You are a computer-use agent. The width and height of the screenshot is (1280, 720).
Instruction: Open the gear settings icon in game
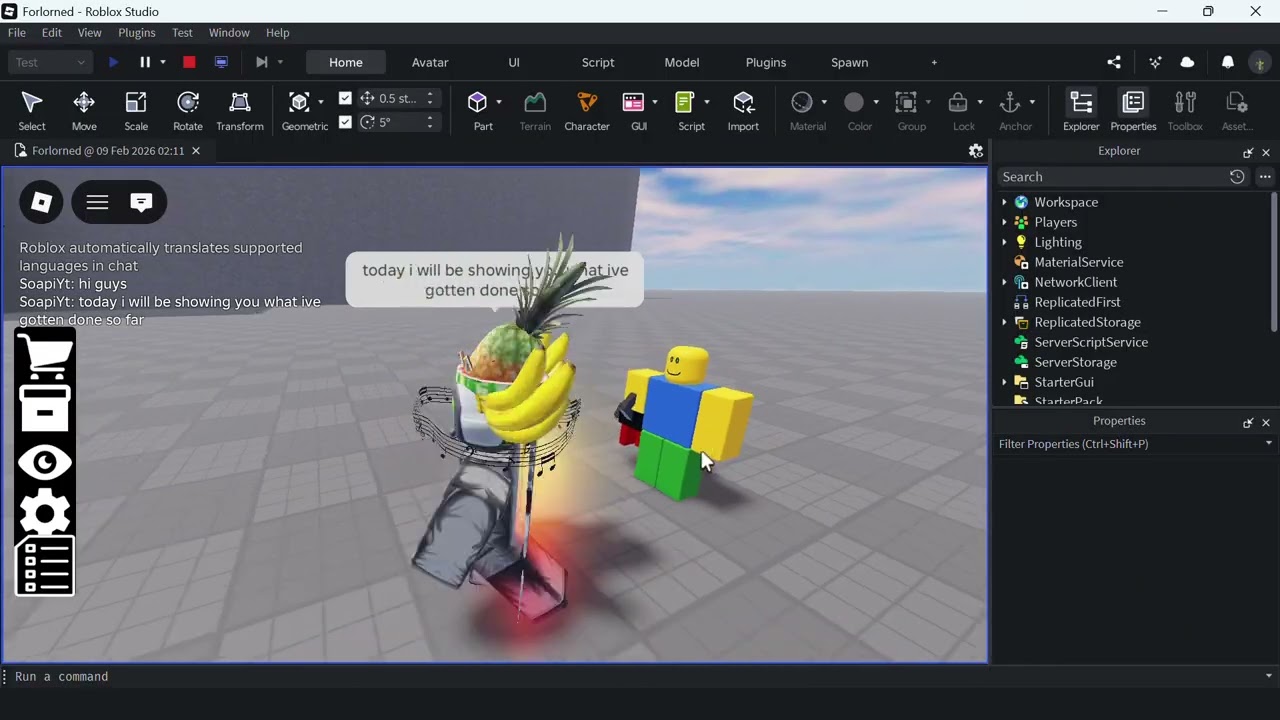45,514
